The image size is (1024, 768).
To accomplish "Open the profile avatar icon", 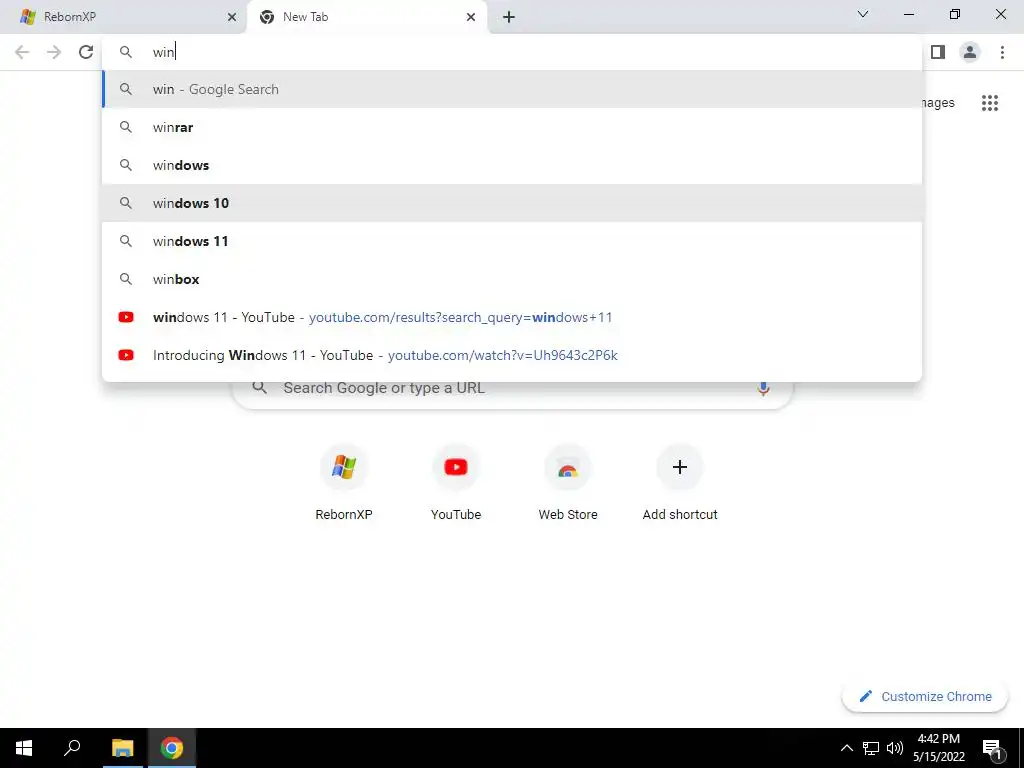I will 970,52.
